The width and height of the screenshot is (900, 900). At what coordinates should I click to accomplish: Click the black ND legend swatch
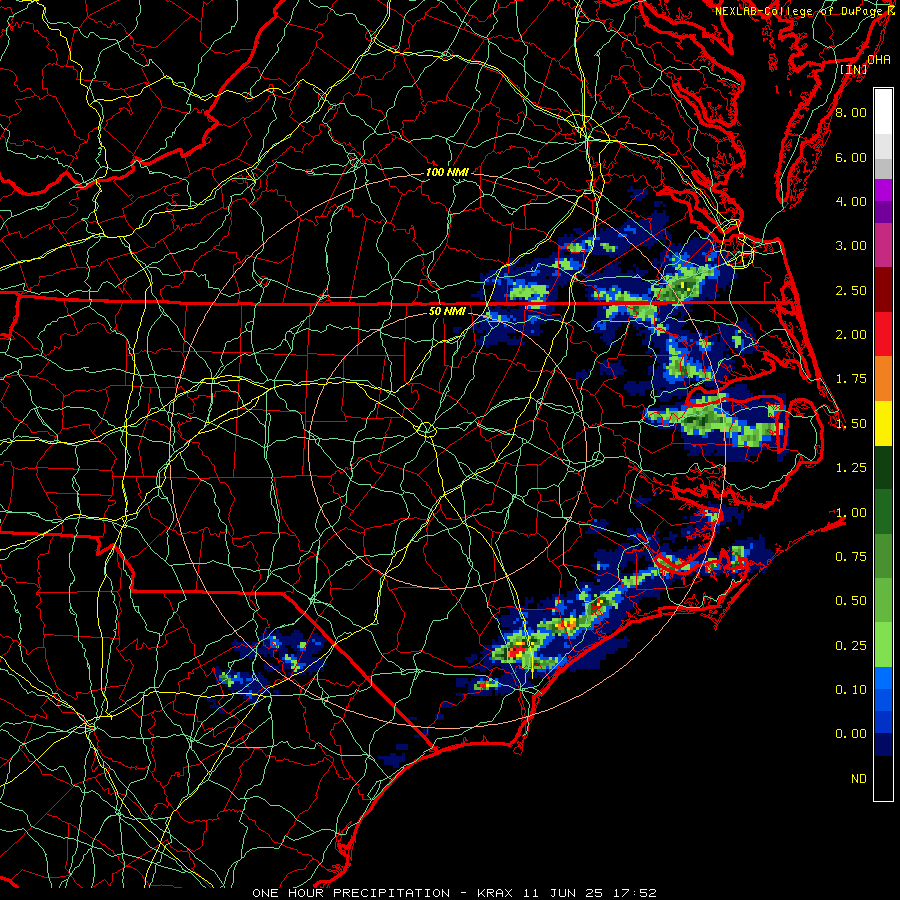(x=883, y=778)
